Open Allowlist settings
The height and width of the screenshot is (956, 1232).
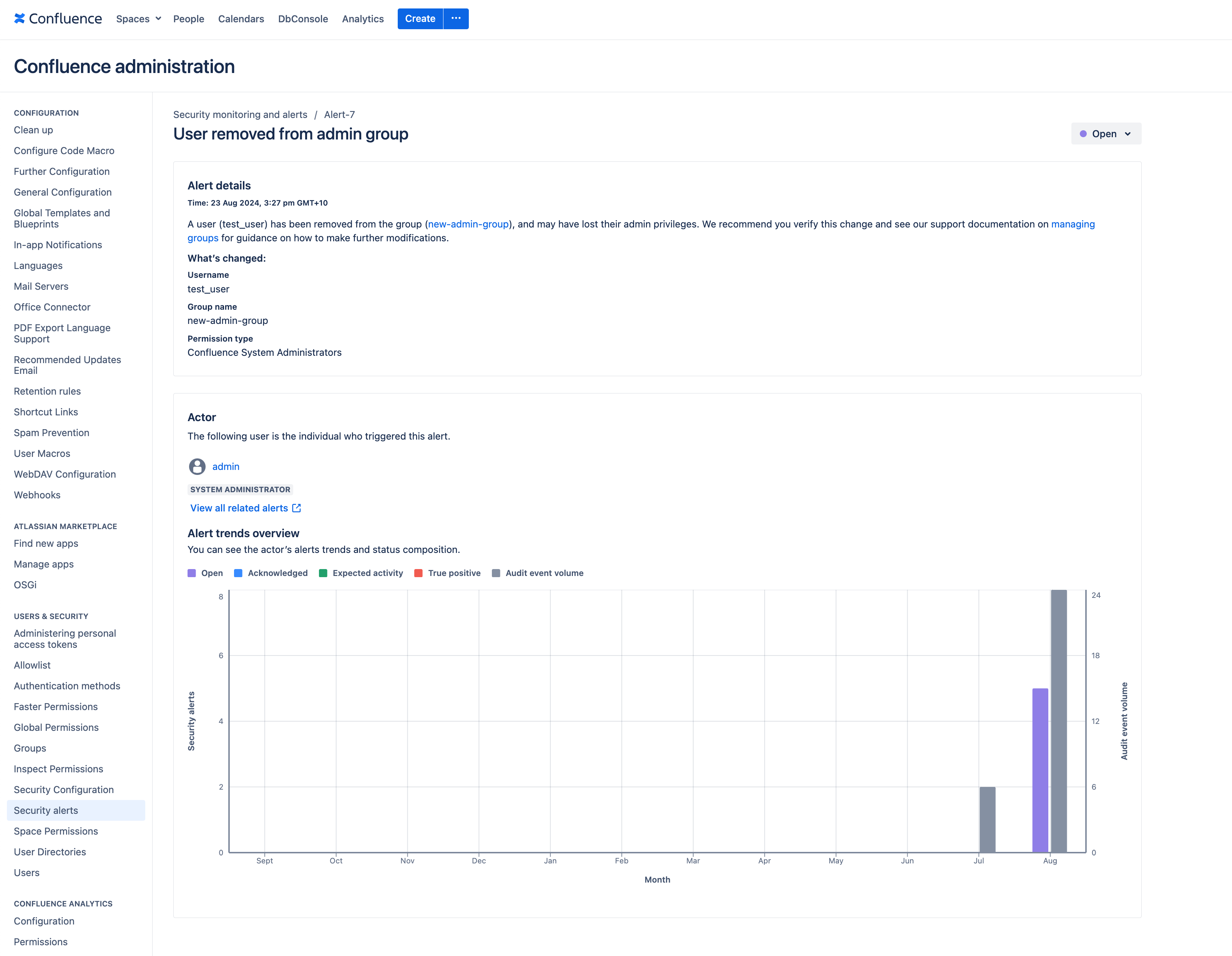pos(32,666)
